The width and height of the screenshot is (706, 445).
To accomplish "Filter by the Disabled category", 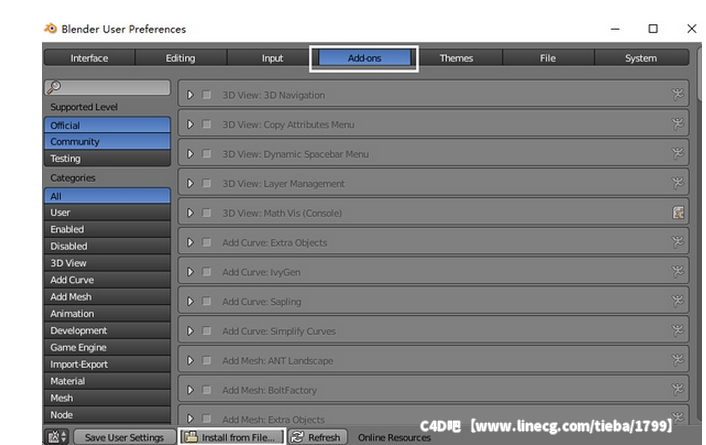I will [107, 246].
